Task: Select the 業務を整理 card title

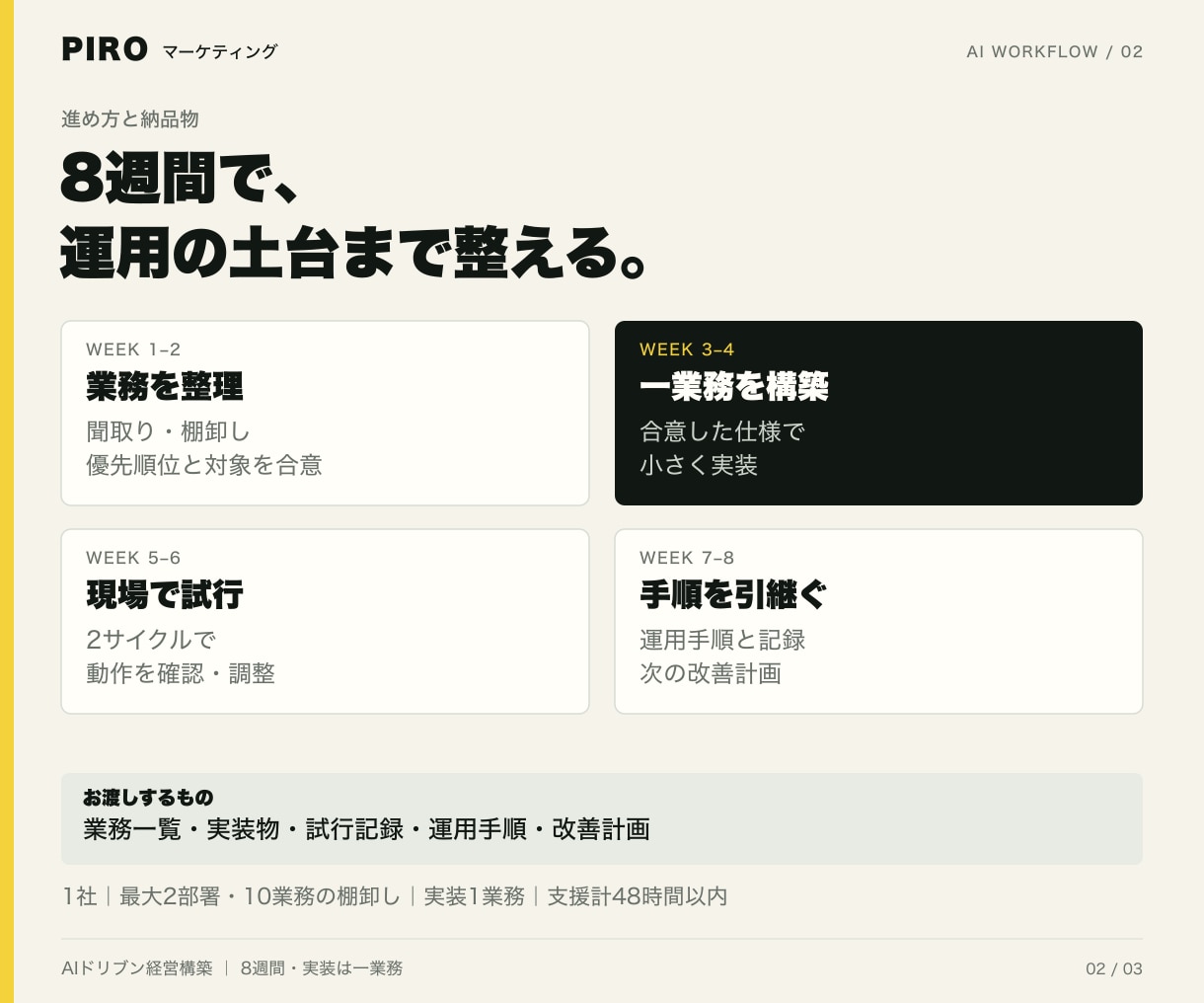Action: pos(165,386)
